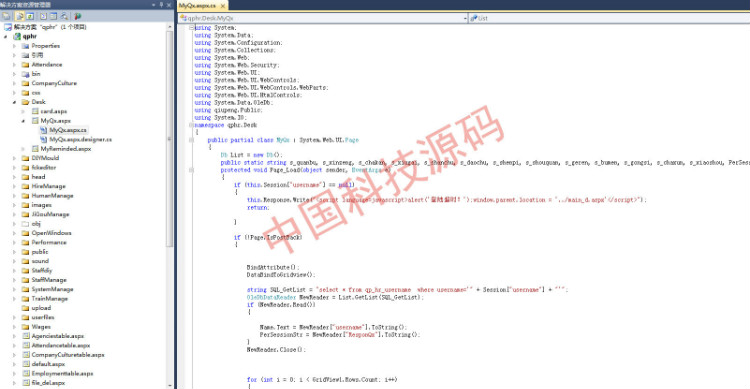Expand the MyReminded.aspx node

tap(23, 149)
